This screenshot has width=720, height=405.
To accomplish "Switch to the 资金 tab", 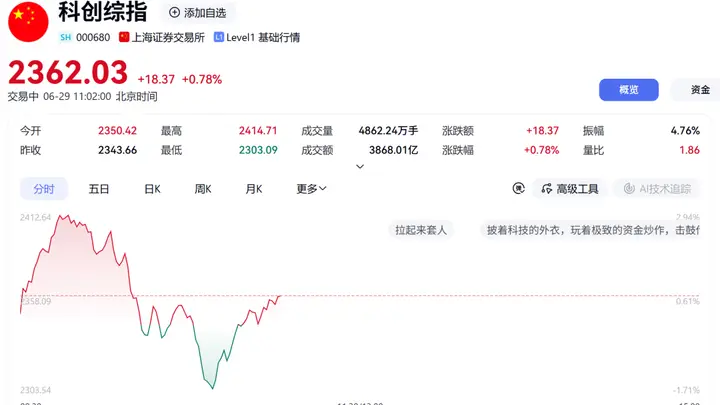I will (x=700, y=90).
